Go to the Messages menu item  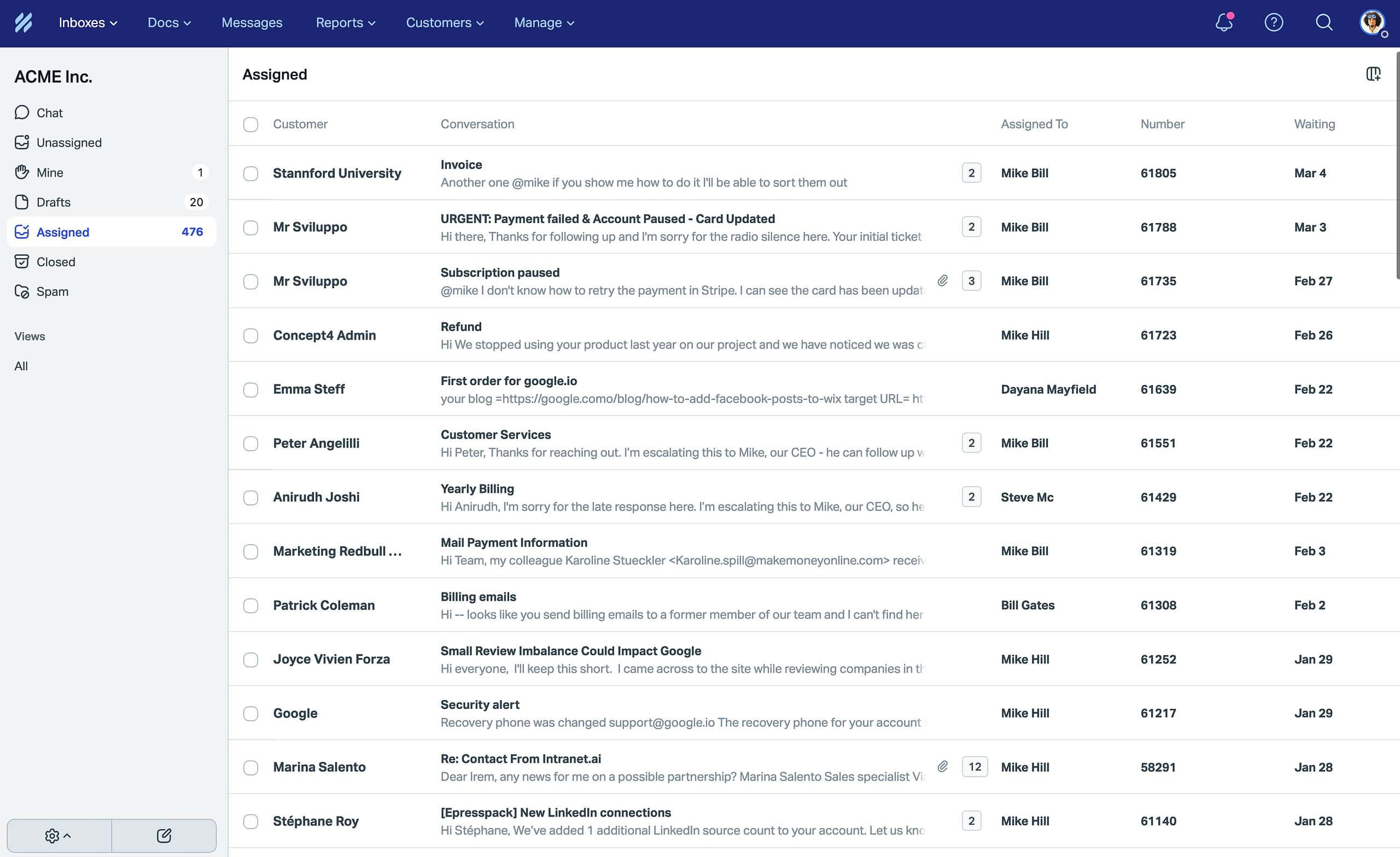[x=252, y=23]
